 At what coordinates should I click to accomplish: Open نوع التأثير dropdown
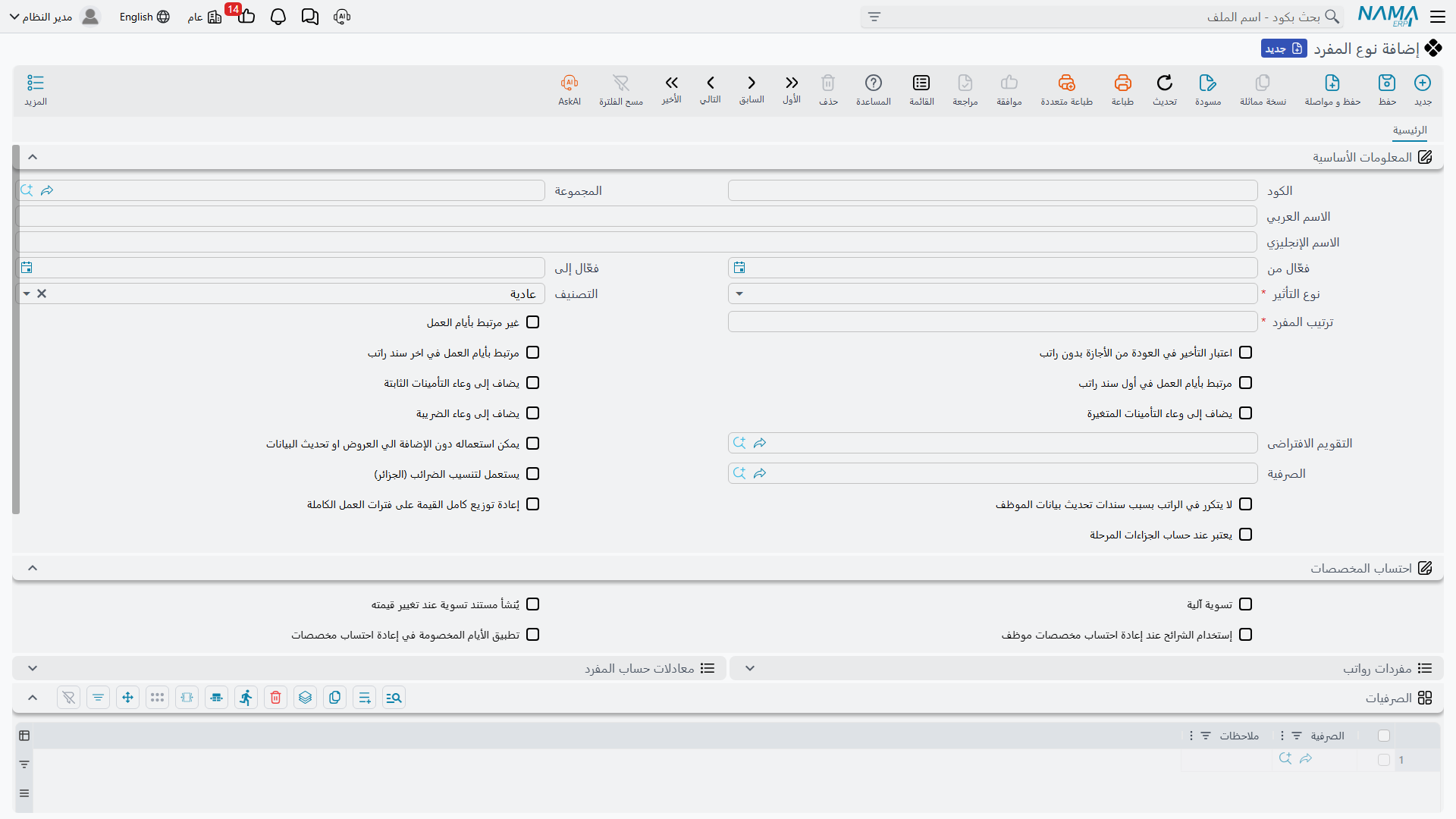tap(739, 293)
